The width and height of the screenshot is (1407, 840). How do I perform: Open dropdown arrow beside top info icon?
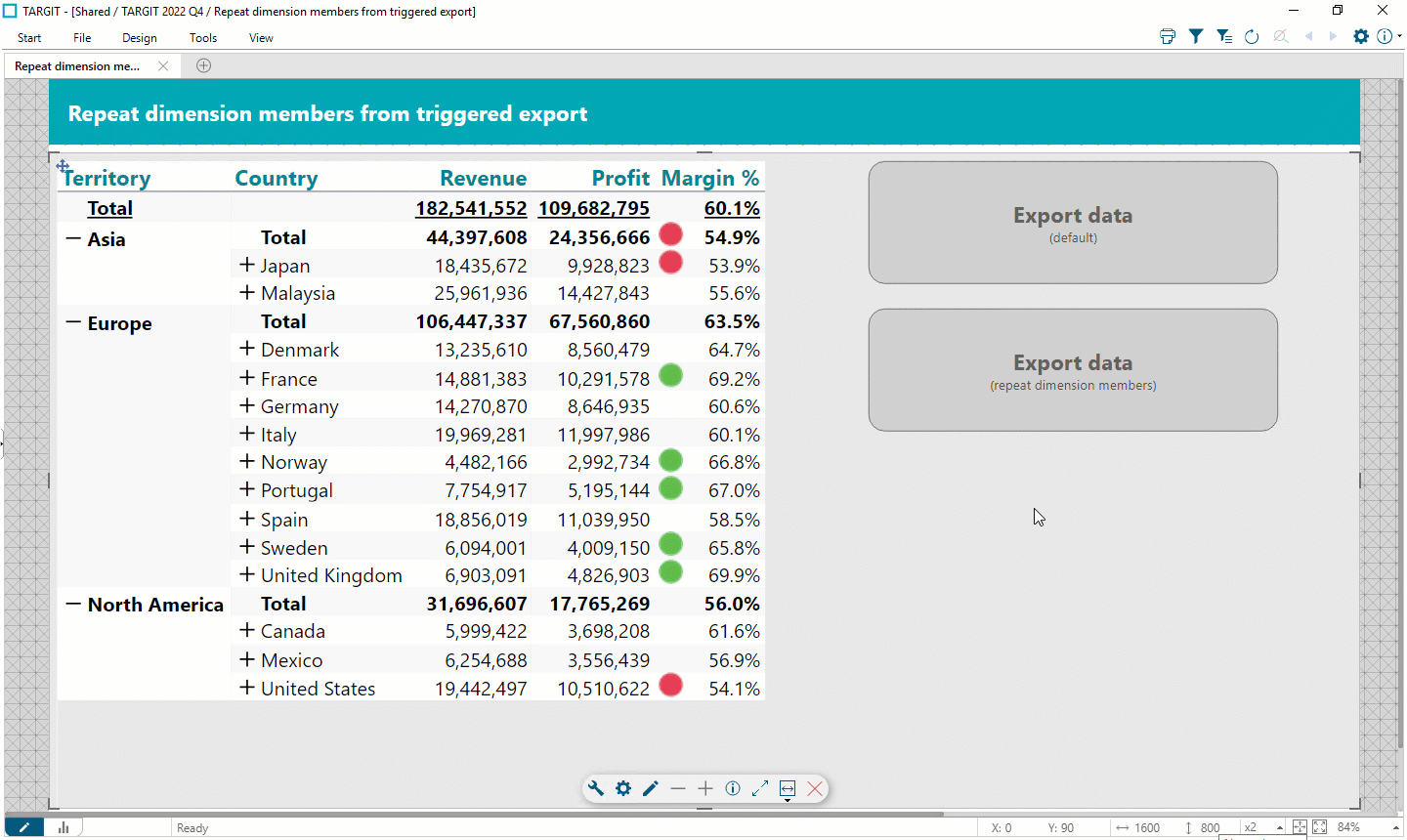pos(1399,36)
